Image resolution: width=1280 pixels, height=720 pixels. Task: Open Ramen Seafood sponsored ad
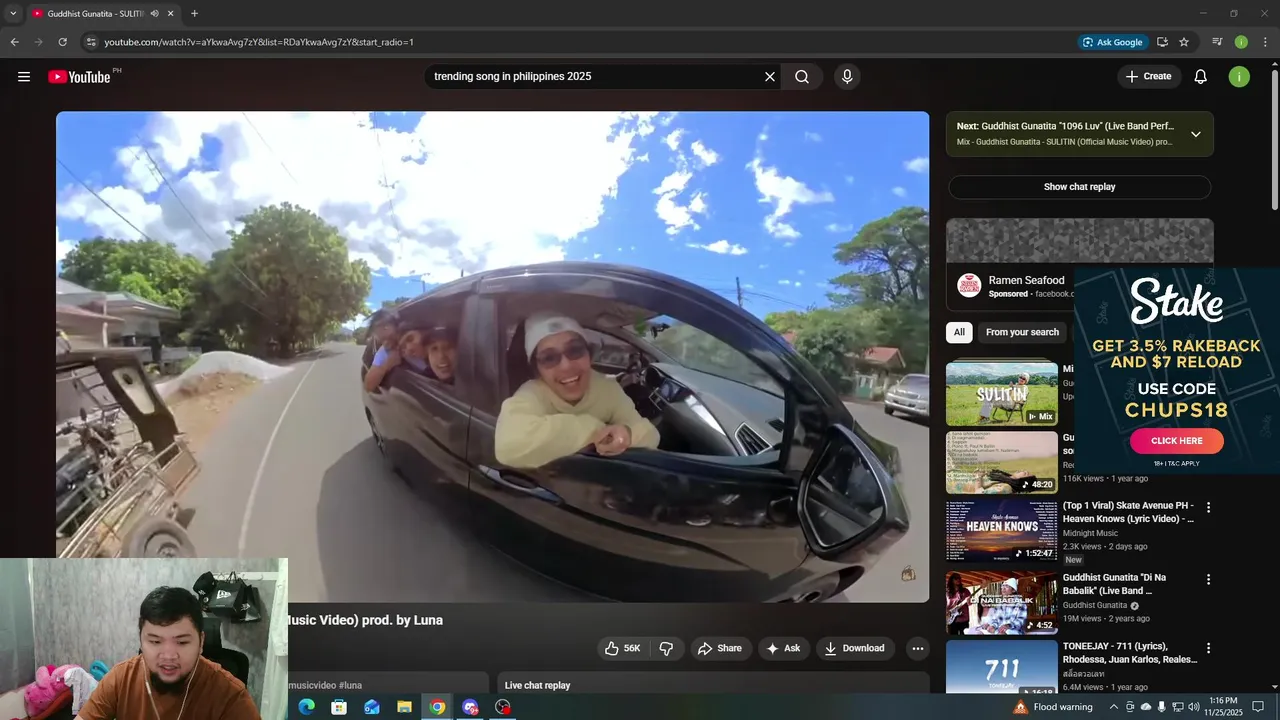click(1026, 281)
